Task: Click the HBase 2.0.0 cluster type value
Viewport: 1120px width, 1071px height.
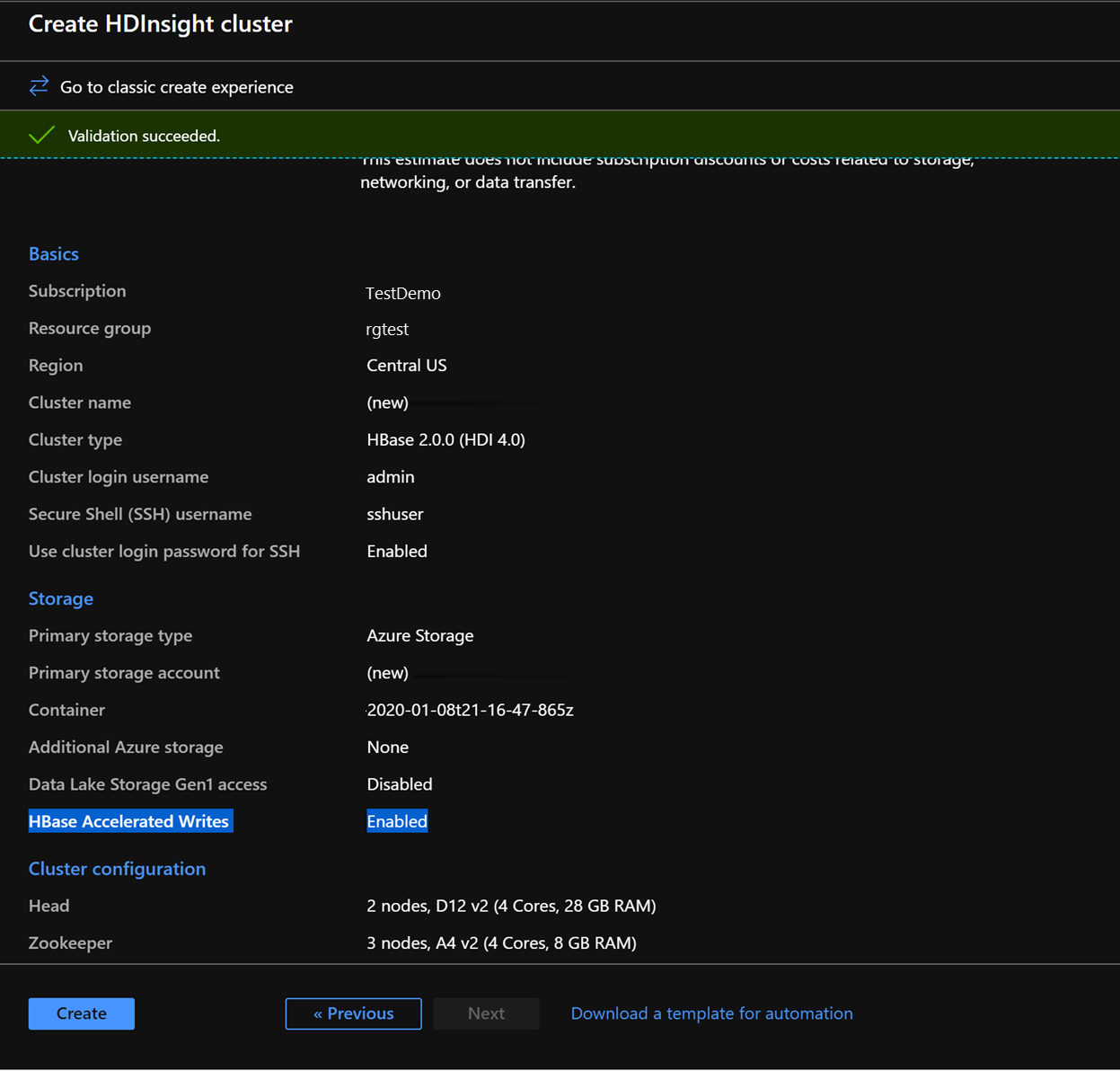Action: (x=445, y=439)
